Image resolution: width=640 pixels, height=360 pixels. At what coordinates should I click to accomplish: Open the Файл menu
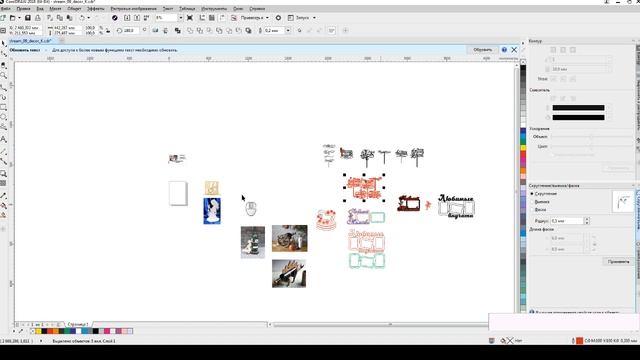click(x=6, y=9)
